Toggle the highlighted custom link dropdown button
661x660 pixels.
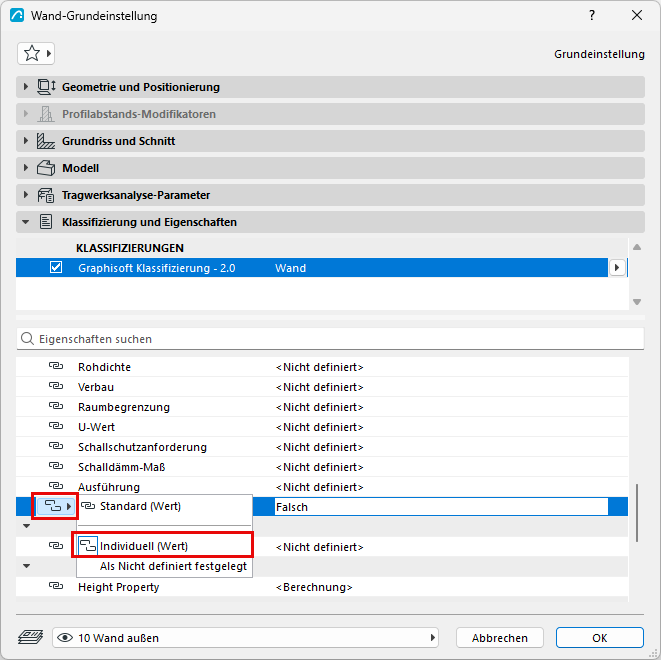click(55, 506)
